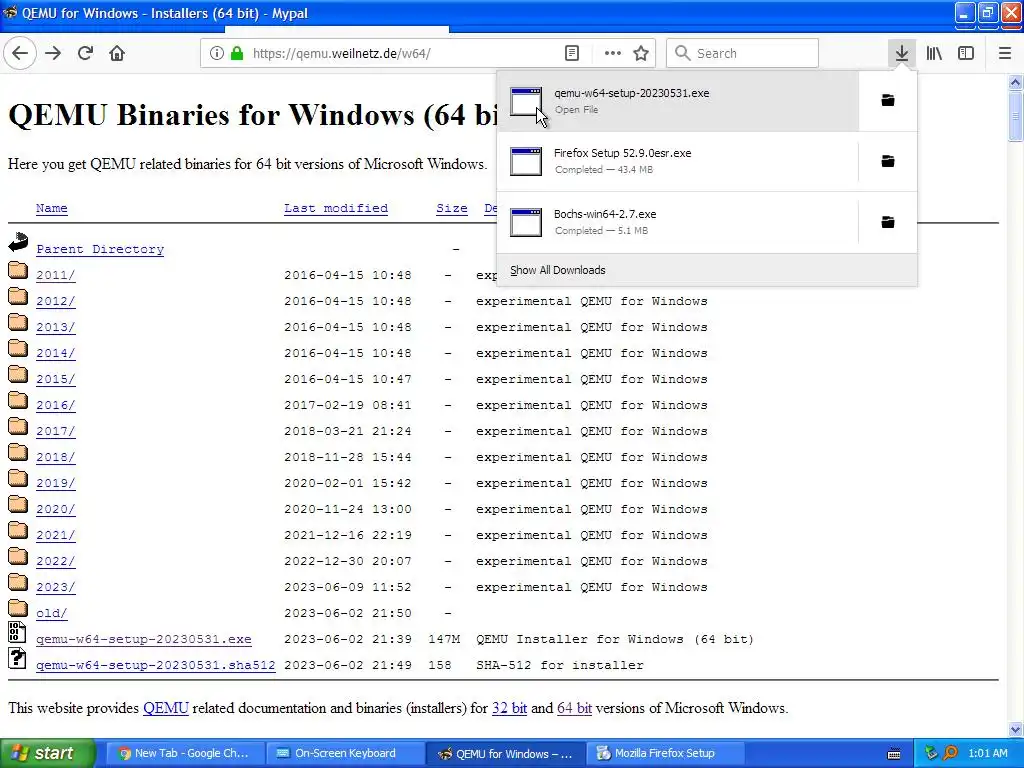Open the Library bookmarks and history menu
1024x768 pixels.
click(934, 54)
